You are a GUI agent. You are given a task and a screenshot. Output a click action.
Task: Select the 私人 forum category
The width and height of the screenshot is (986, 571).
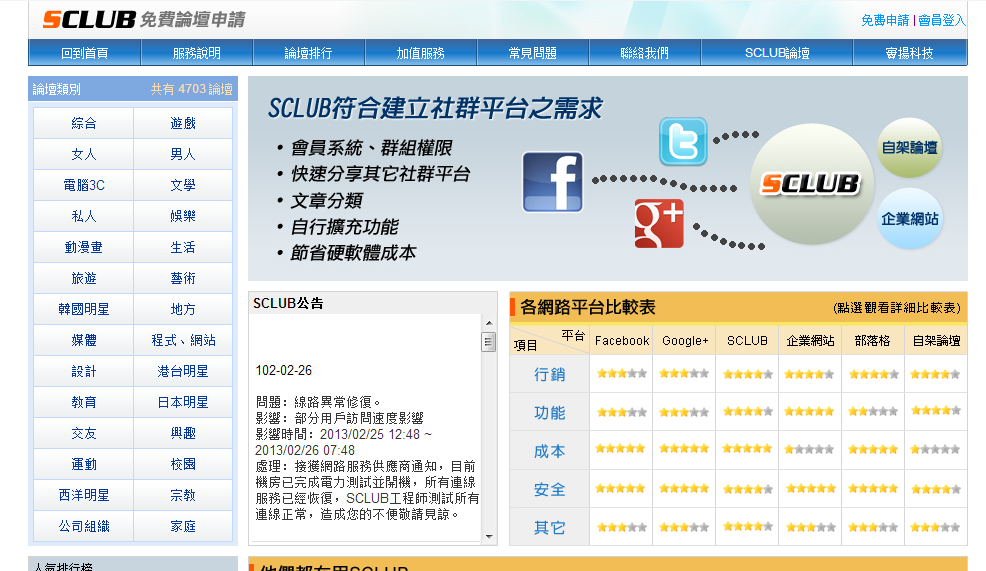(84, 216)
